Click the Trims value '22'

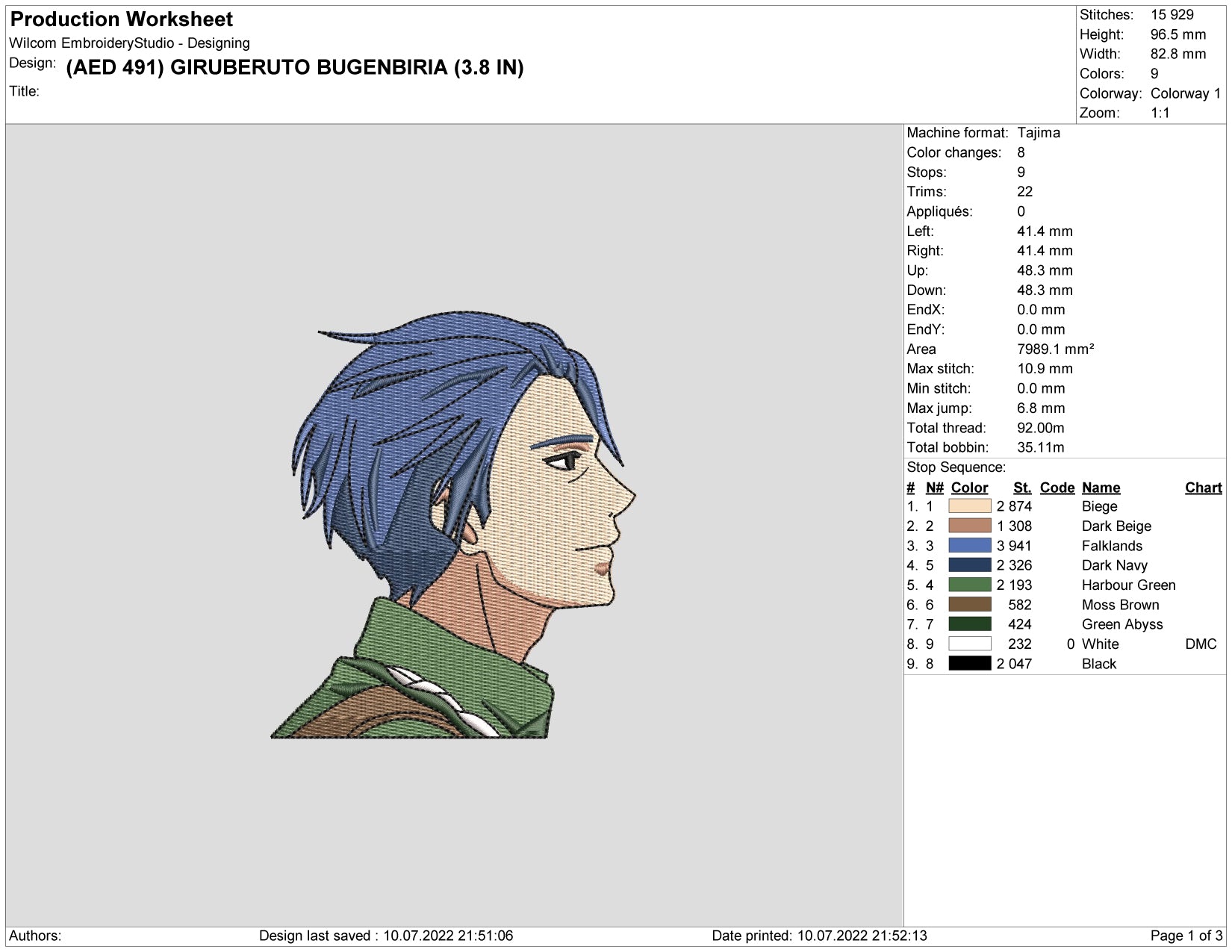pyautogui.click(x=1024, y=192)
